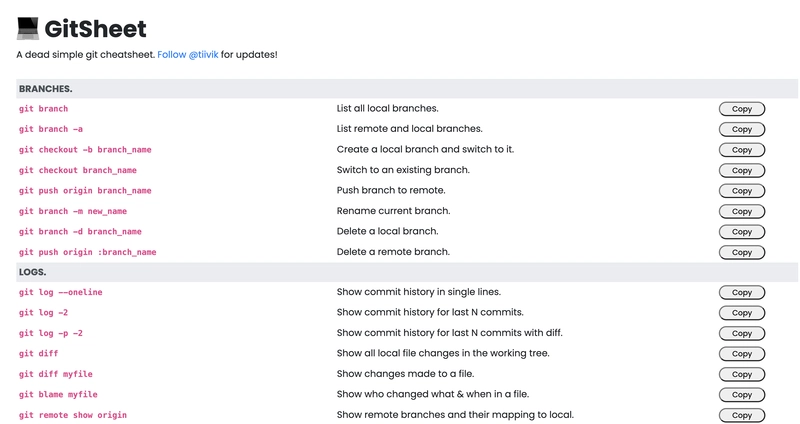
Task: Select the 'git checkout branch_name' code
Action: point(78,170)
